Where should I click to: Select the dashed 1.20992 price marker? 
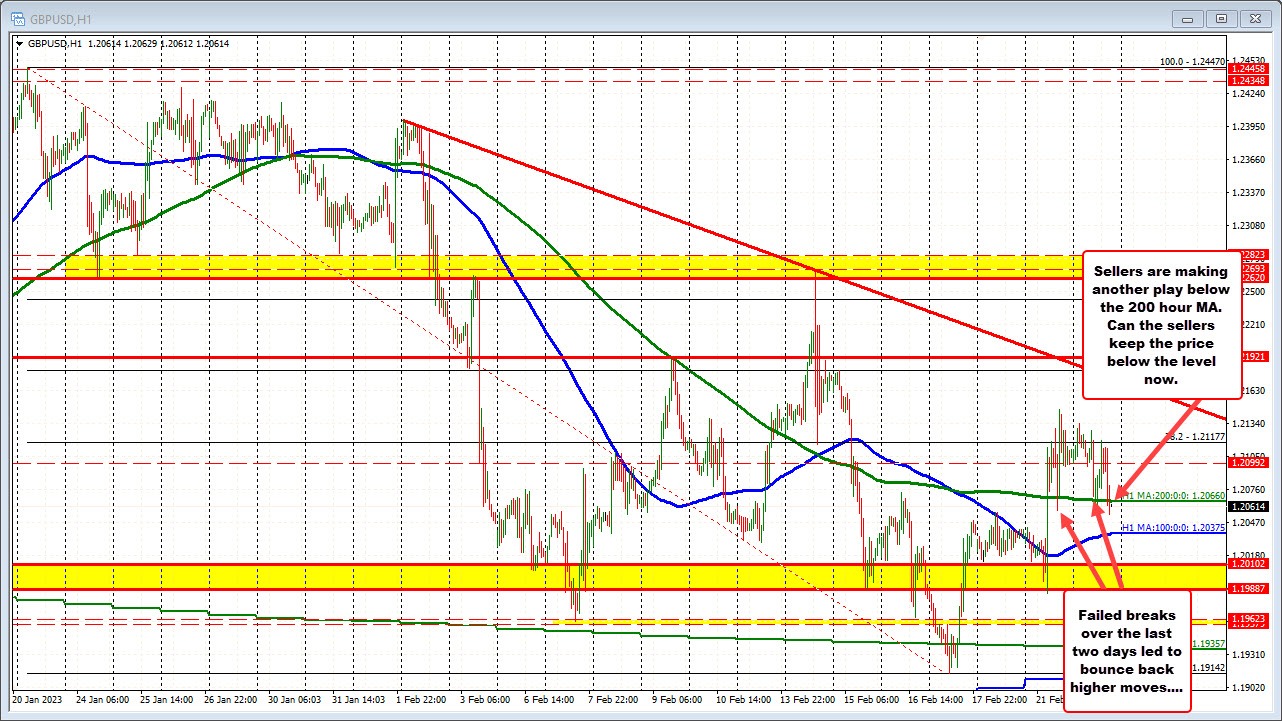(1248, 464)
